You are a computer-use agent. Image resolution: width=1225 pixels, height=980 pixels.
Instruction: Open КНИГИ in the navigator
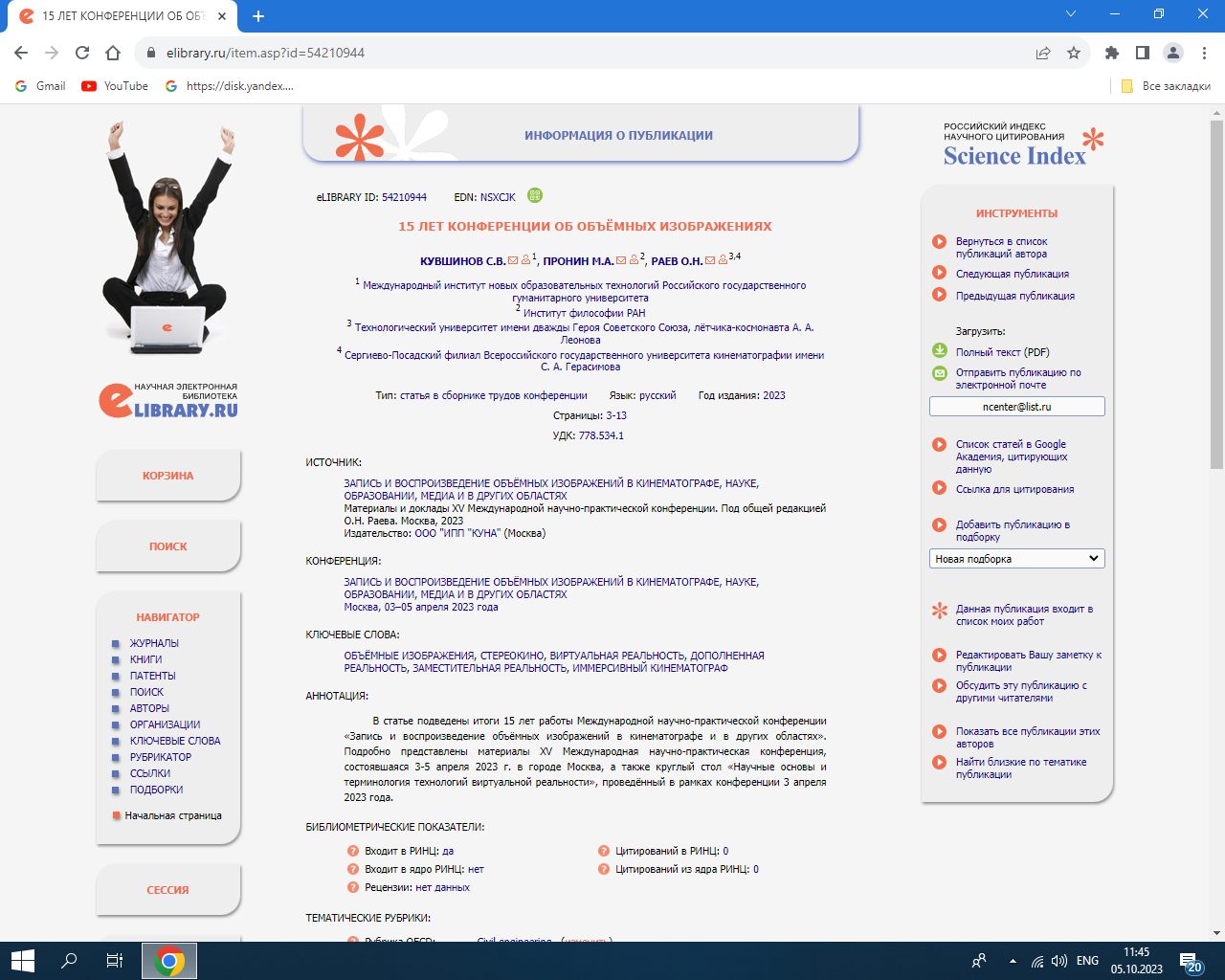point(146,659)
